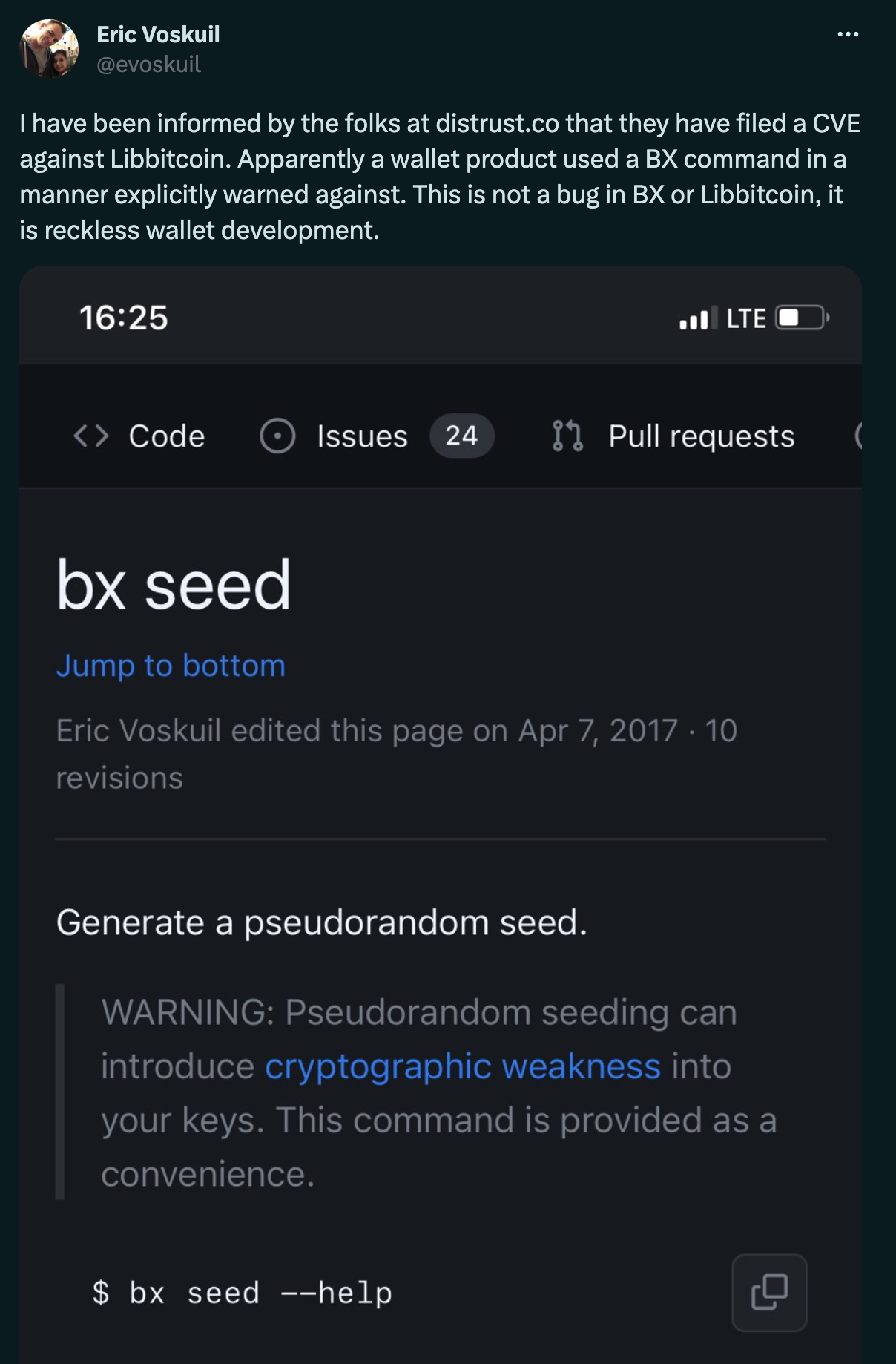Screen dimensions: 896x1364
Task: Click the LTE network indicator
Action: click(745, 318)
